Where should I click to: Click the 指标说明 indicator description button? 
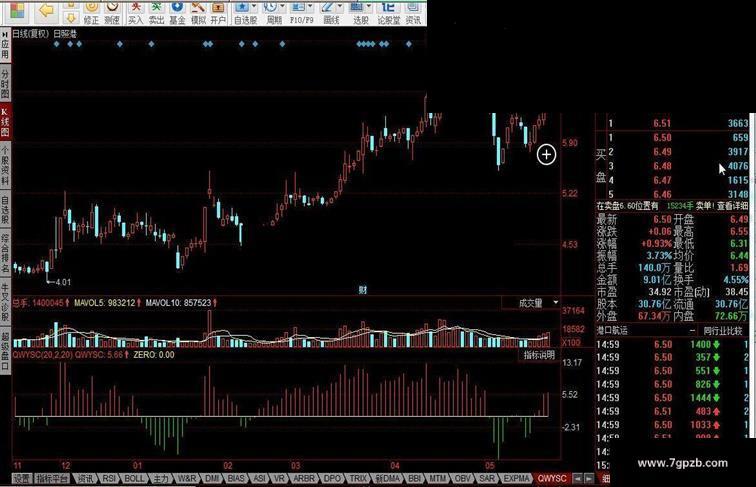[x=540, y=355]
